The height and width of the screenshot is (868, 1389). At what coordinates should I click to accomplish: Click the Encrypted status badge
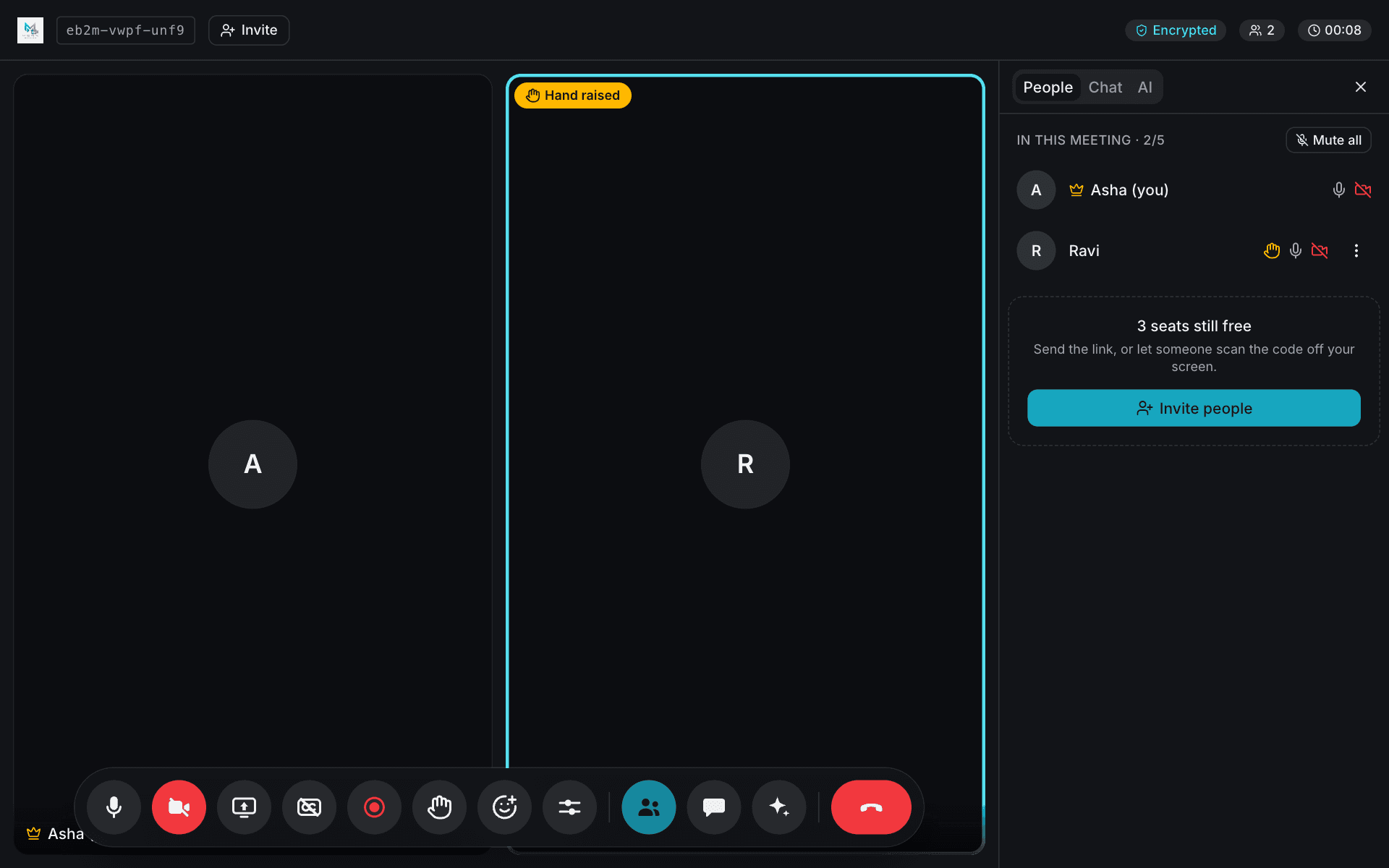1176,30
